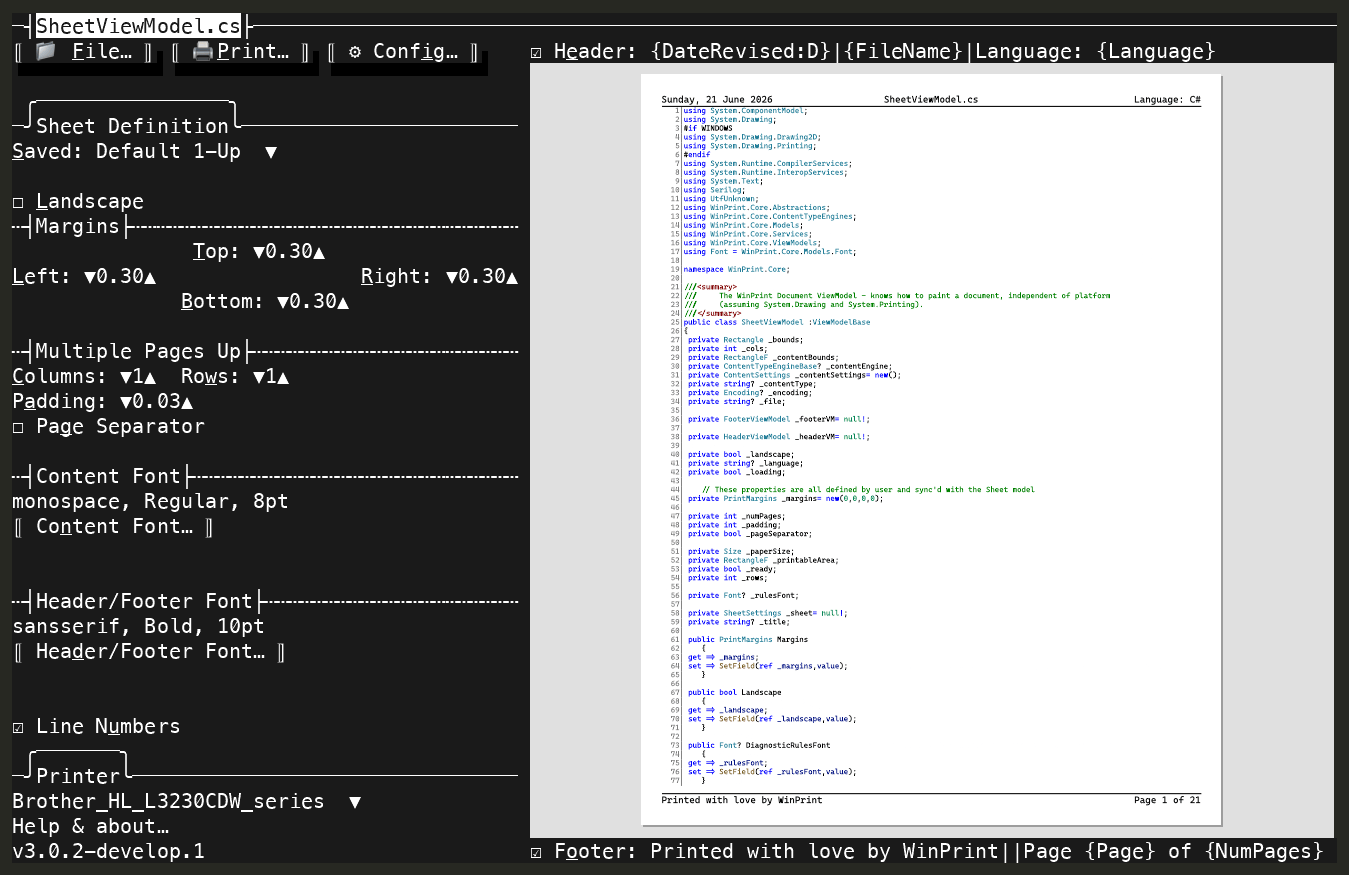The height and width of the screenshot is (875, 1349).
Task: Disable the Line Numbers checkbox
Action: tap(19, 727)
